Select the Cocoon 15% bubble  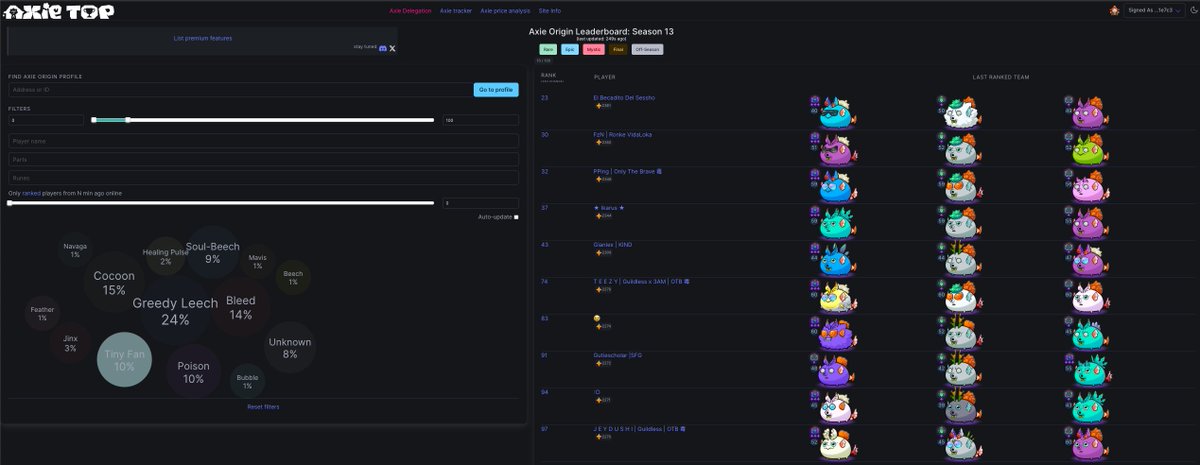114,282
